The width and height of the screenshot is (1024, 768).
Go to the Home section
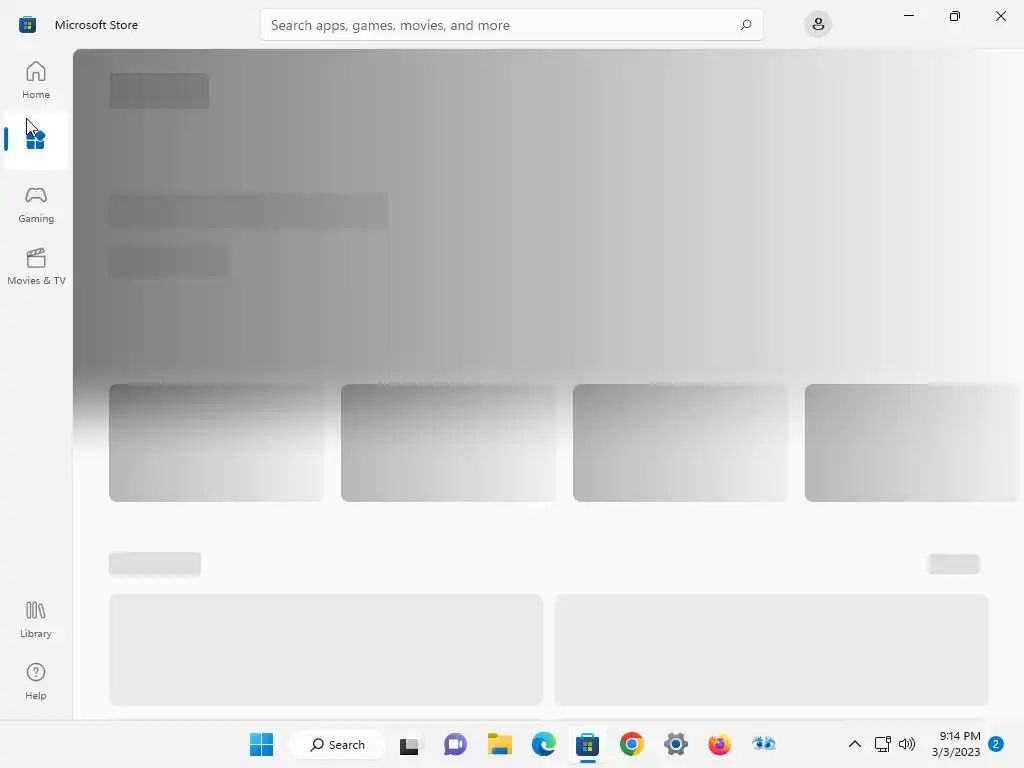(36, 80)
